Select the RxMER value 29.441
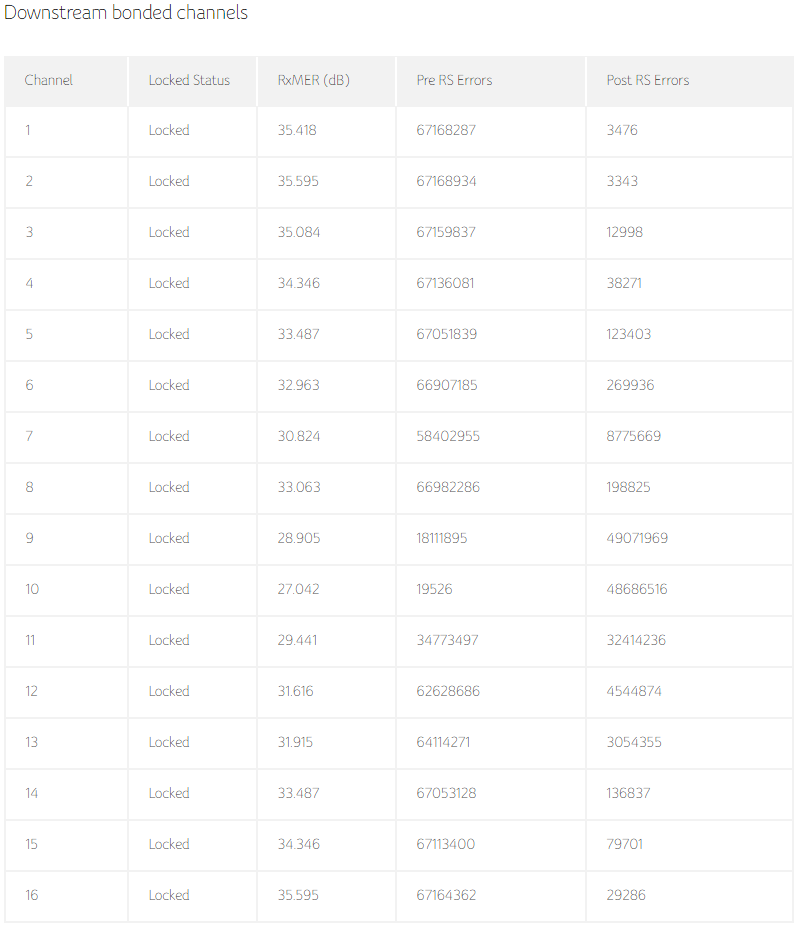Image resolution: width=806 pixels, height=938 pixels. click(x=297, y=640)
